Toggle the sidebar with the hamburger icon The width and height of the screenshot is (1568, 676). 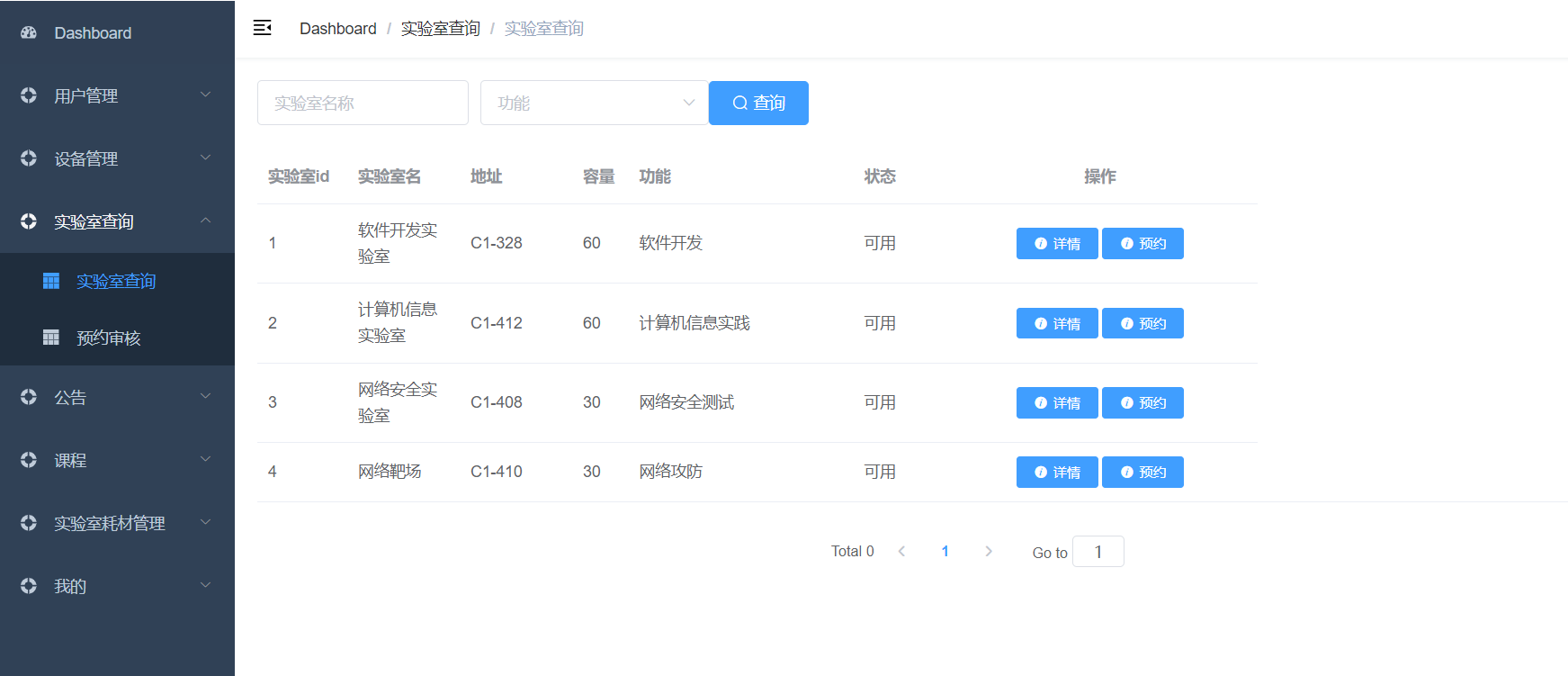pyautogui.click(x=262, y=28)
